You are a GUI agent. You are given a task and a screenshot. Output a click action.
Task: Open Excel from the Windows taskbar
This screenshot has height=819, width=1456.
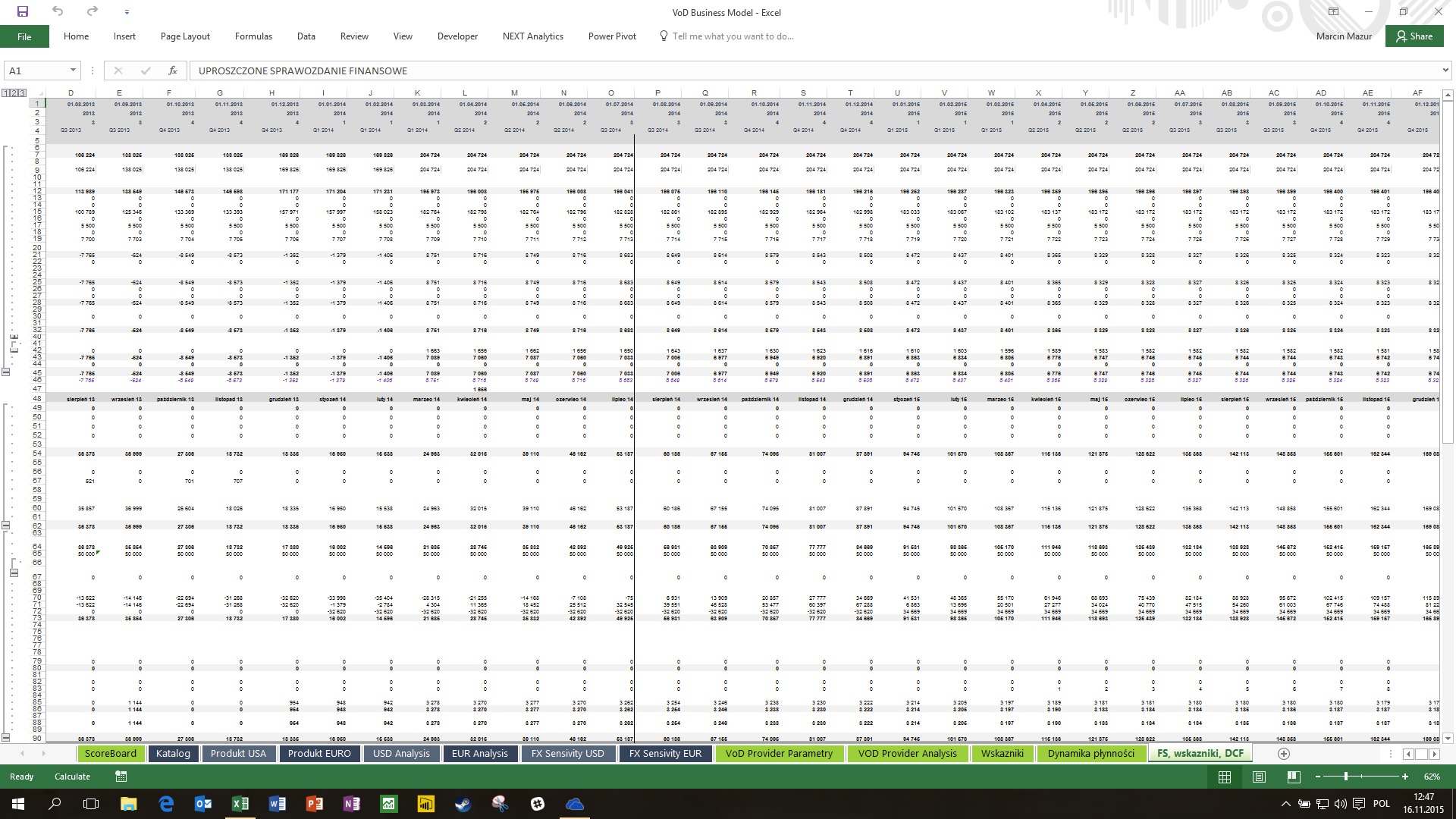pyautogui.click(x=240, y=804)
